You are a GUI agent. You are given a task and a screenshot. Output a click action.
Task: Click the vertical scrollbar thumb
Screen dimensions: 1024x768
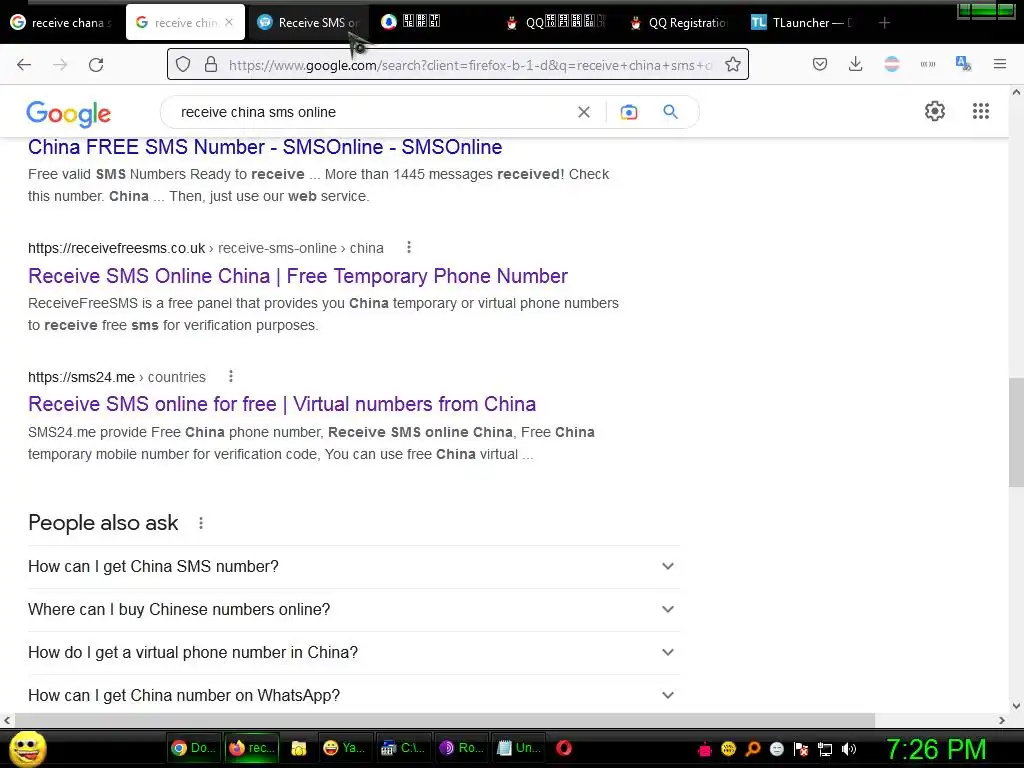coord(1016,432)
